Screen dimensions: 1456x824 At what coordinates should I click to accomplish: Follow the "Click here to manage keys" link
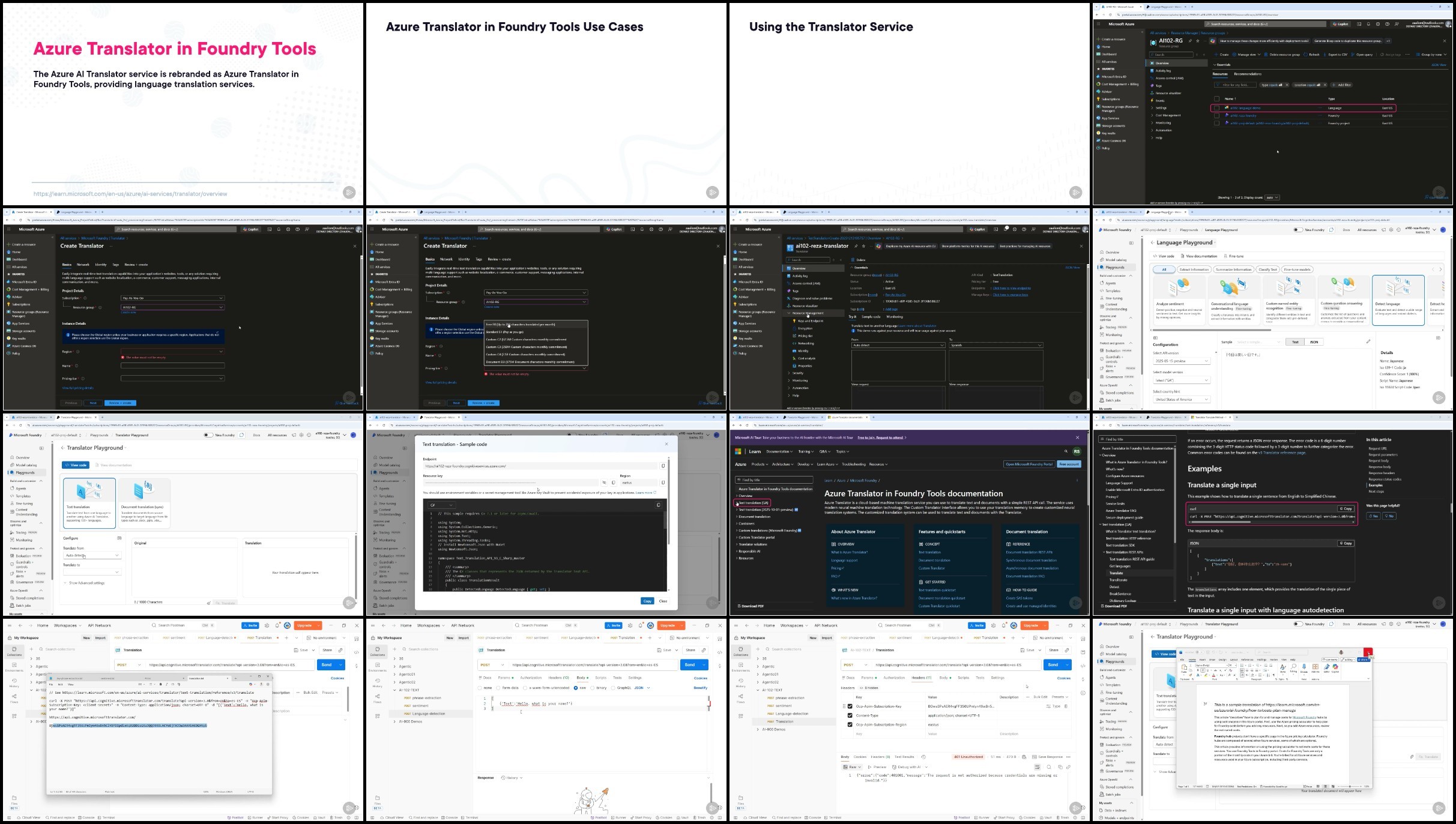point(1010,295)
